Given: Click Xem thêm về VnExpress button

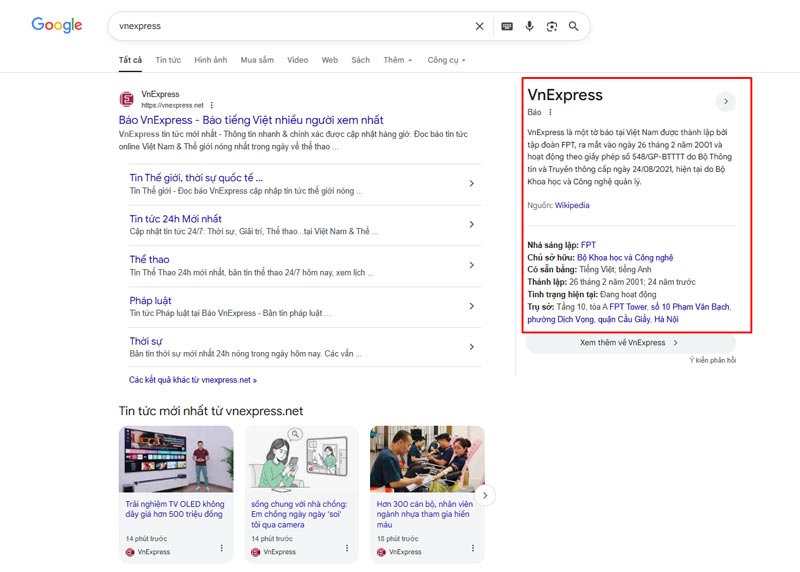Looking at the screenshot, I should (630, 342).
